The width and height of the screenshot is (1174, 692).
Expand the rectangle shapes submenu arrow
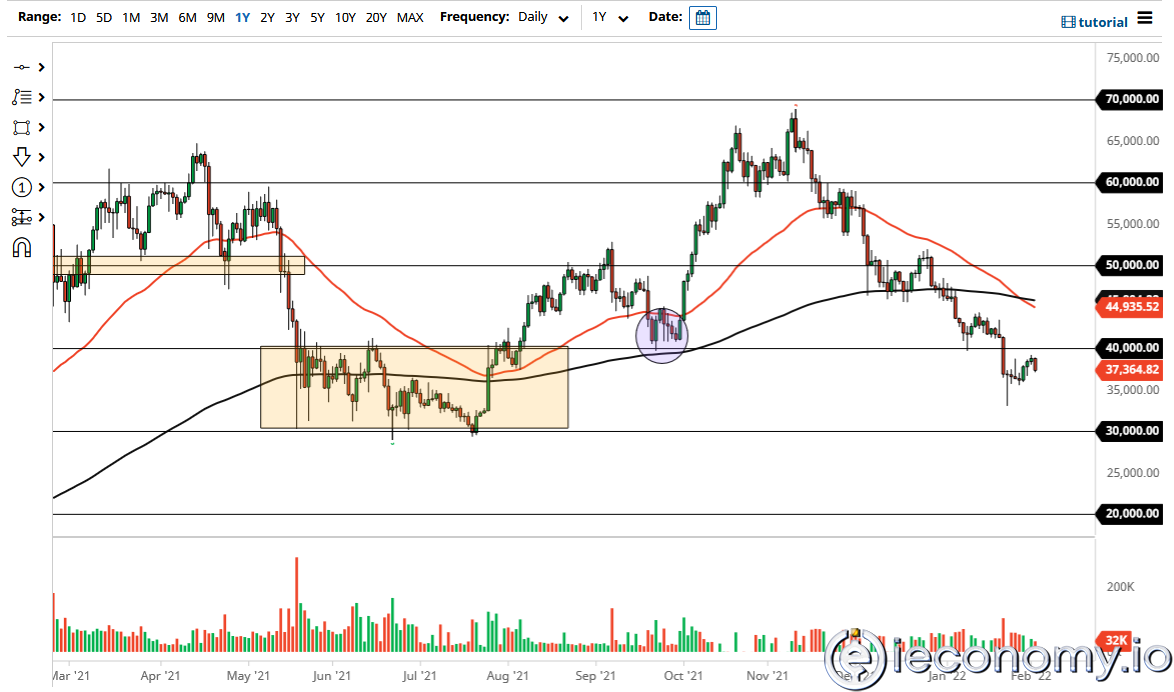(42, 127)
